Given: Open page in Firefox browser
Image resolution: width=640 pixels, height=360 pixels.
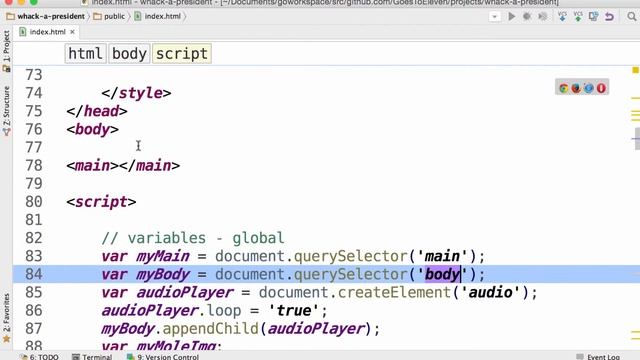Looking at the screenshot, I should (x=576, y=88).
